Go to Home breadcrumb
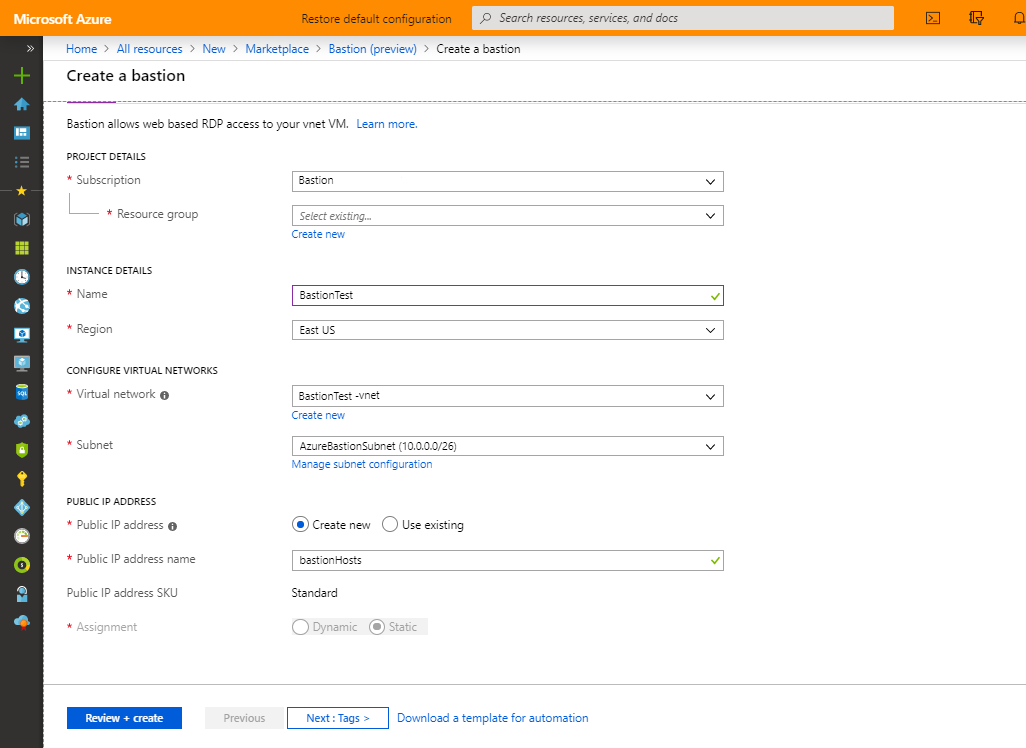The width and height of the screenshot is (1026, 748). pos(81,49)
